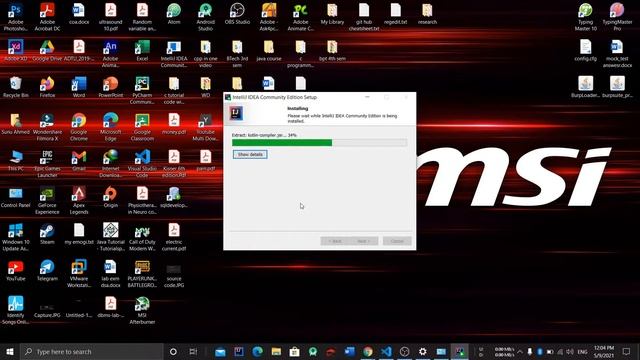640x360 pixels.
Task: Select the GeForce Experience shortcut
Action: [47, 200]
